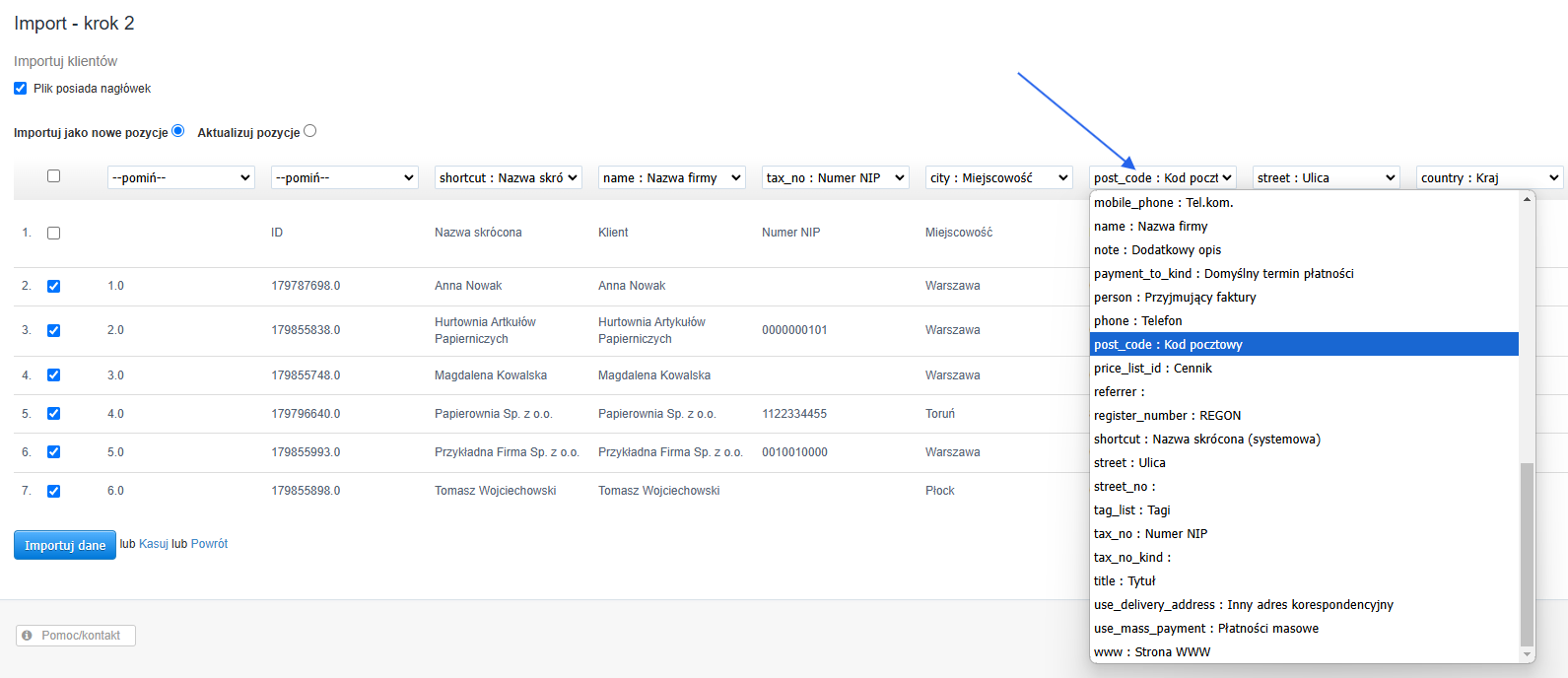
Task: Choose 'referrer :' list option
Action: click(x=1304, y=391)
